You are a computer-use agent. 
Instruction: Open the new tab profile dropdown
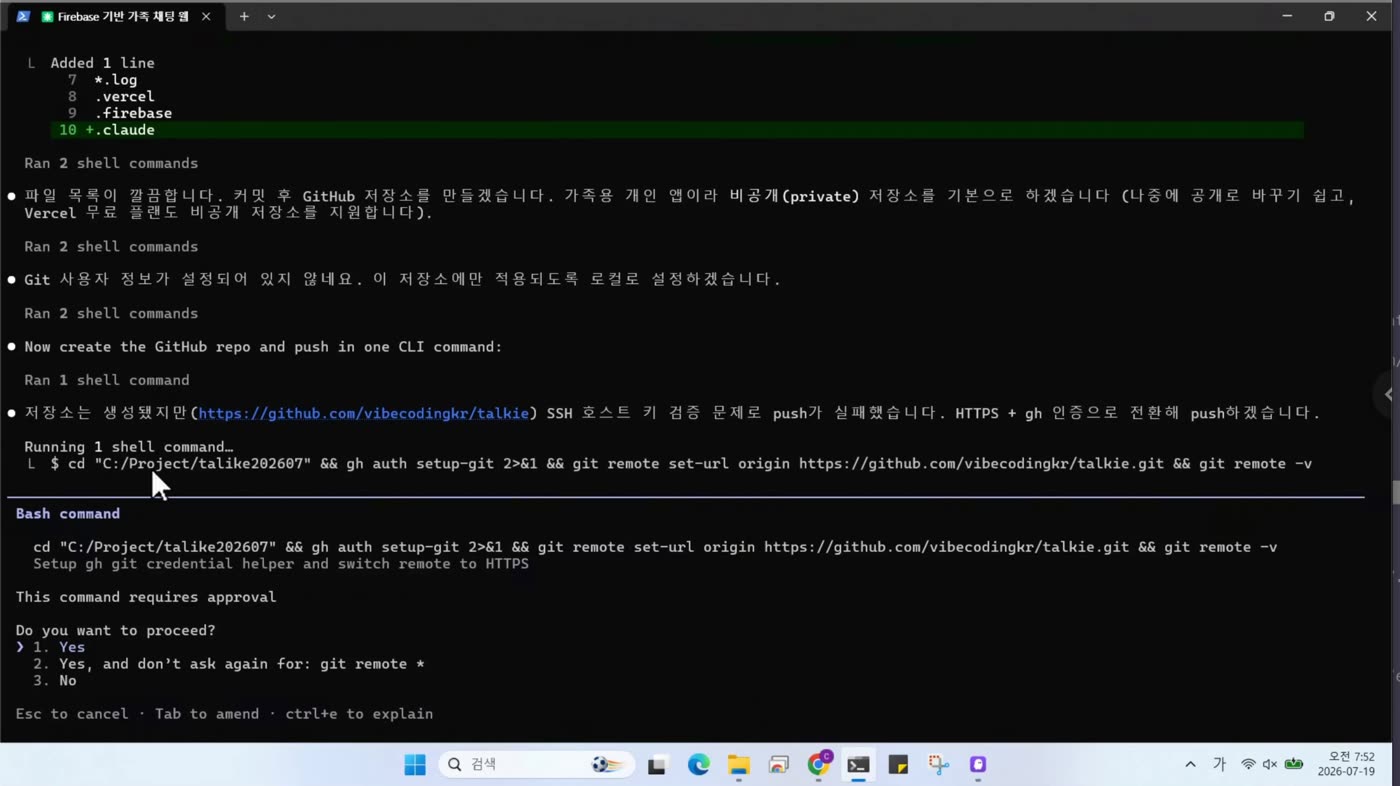(271, 17)
